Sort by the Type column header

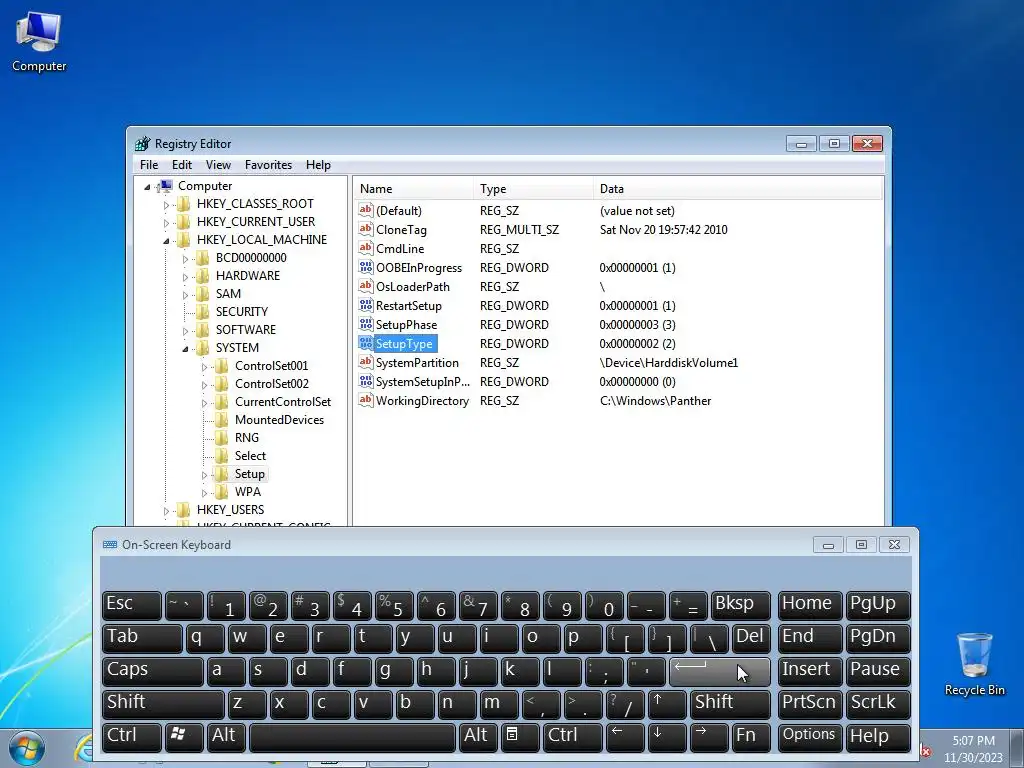534,189
